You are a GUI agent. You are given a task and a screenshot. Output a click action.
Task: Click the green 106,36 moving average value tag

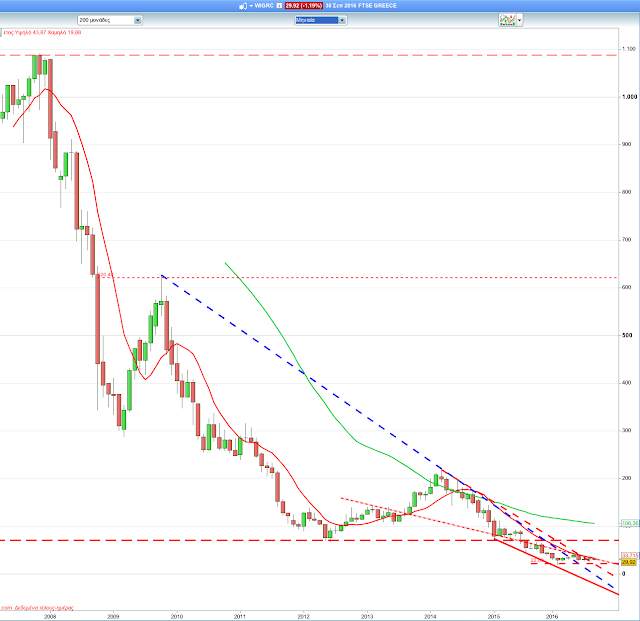pyautogui.click(x=630, y=523)
